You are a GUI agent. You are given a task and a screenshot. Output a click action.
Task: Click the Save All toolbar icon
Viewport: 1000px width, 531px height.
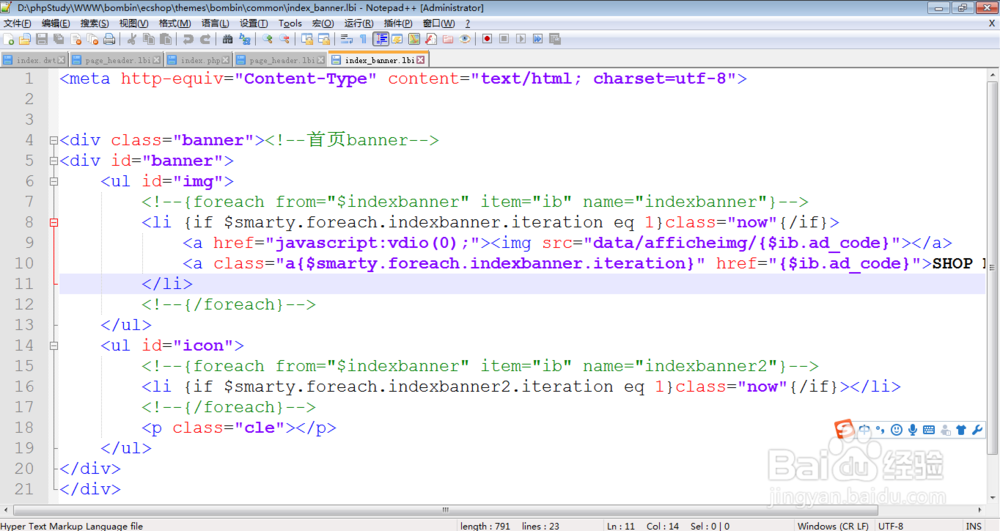coord(58,40)
